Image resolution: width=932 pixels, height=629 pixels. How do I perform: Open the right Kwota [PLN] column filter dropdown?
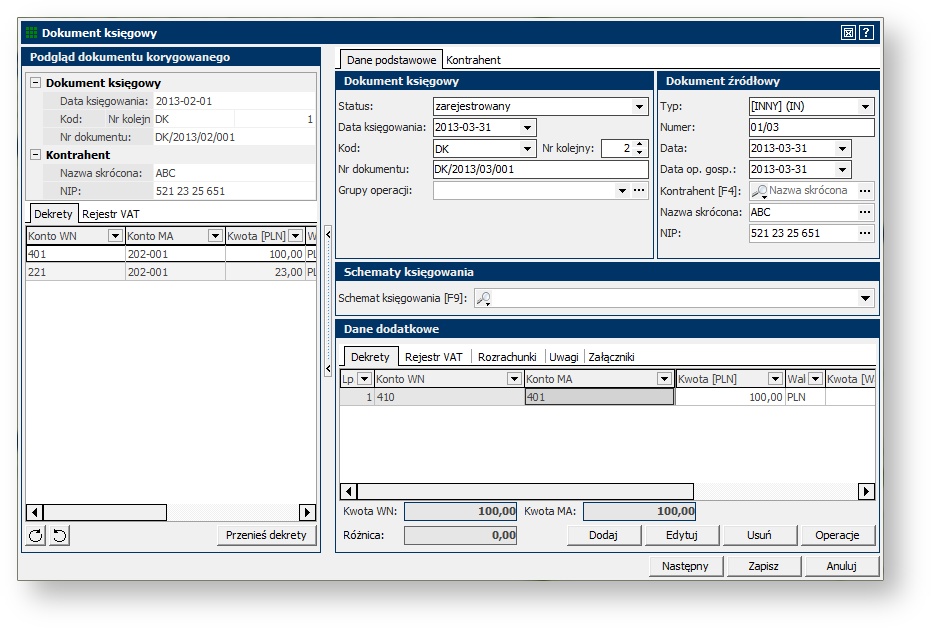[x=775, y=379]
